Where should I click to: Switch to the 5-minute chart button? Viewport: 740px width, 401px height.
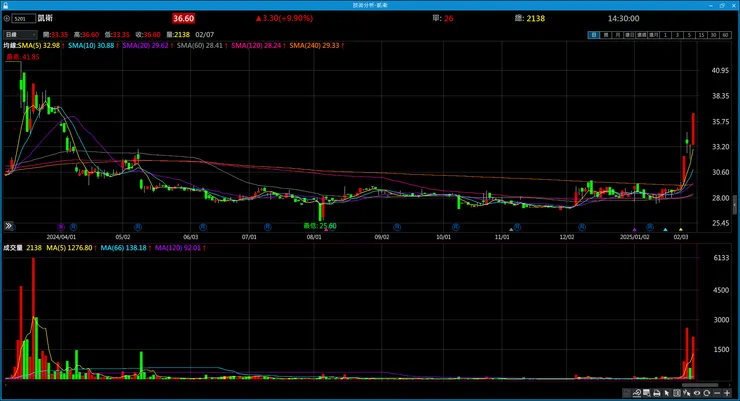tap(690, 35)
